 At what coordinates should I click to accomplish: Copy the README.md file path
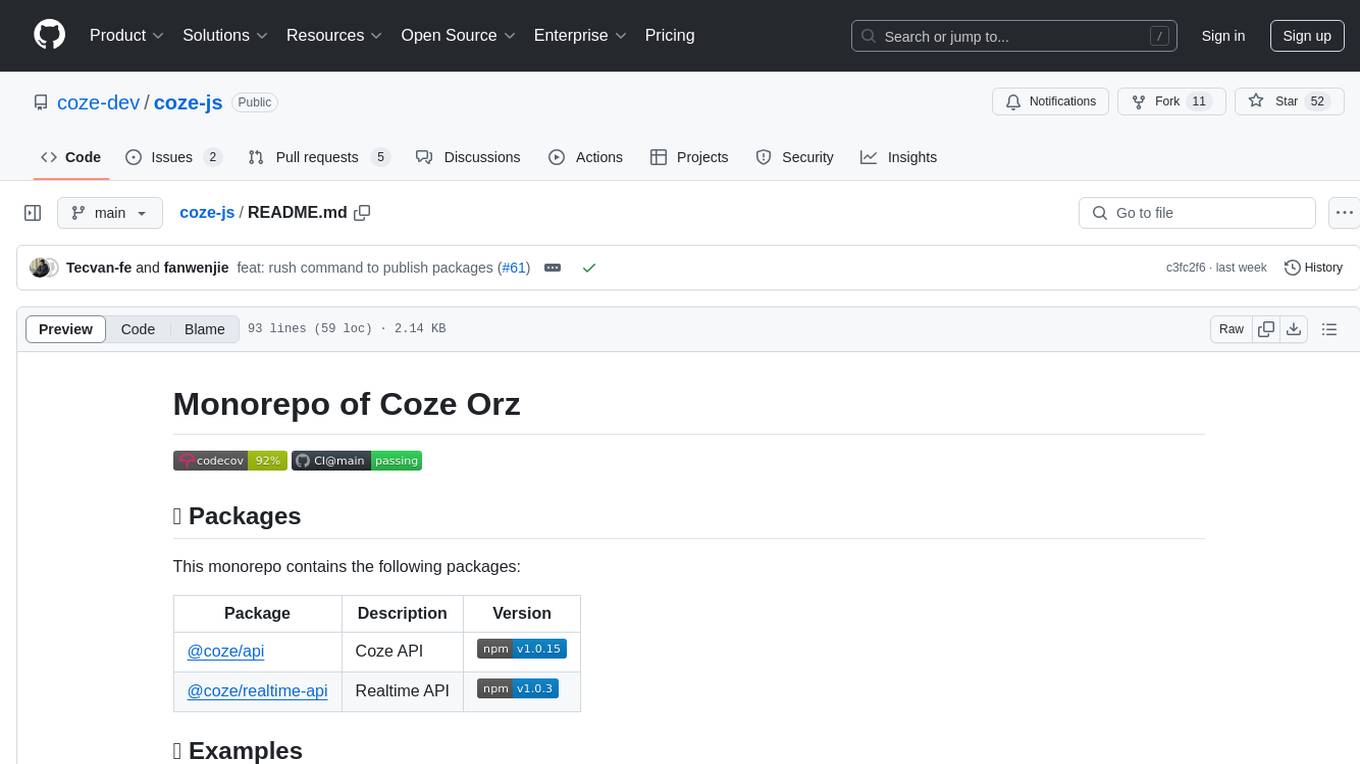click(362, 213)
